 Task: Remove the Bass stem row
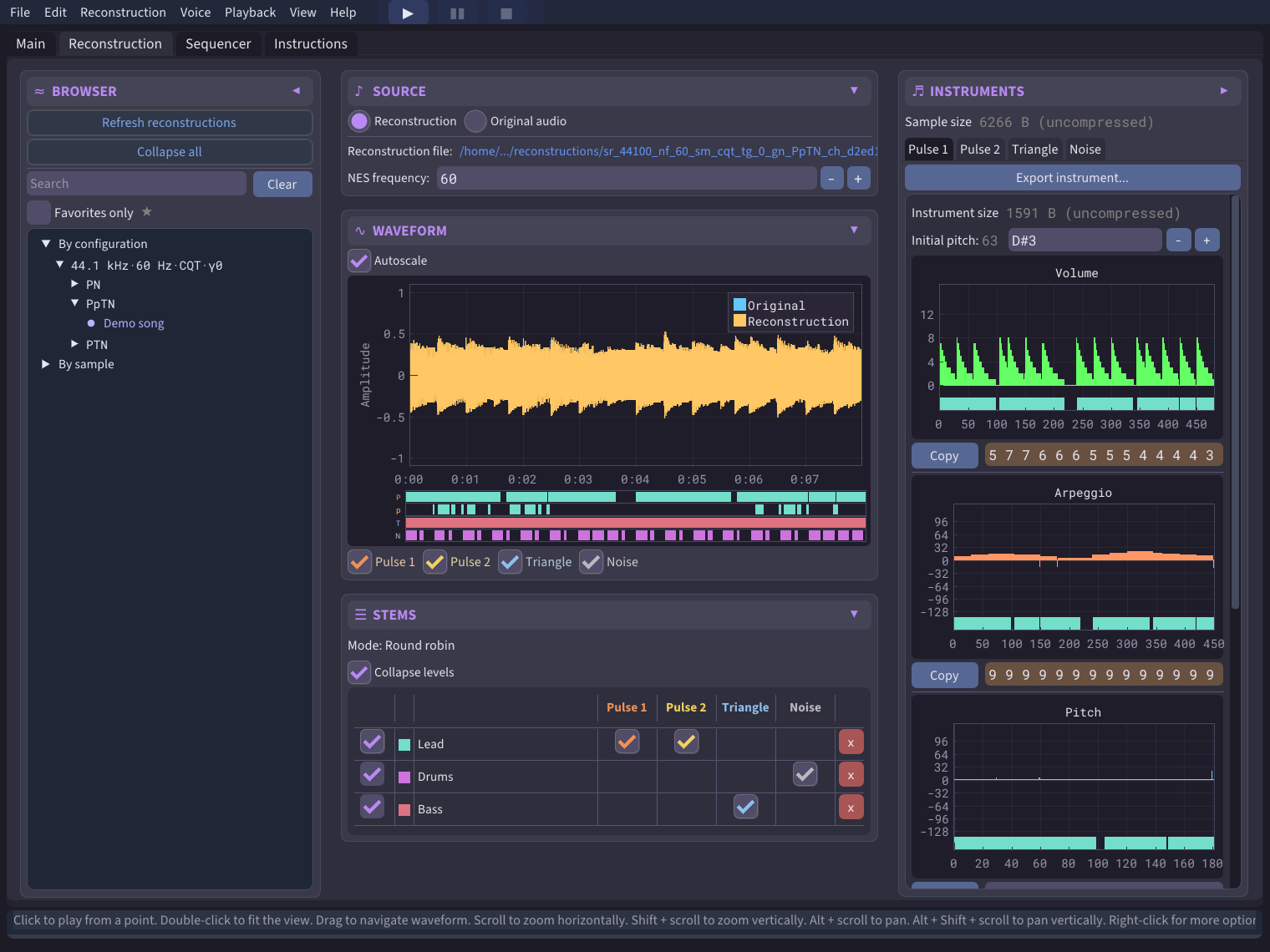[851, 808]
